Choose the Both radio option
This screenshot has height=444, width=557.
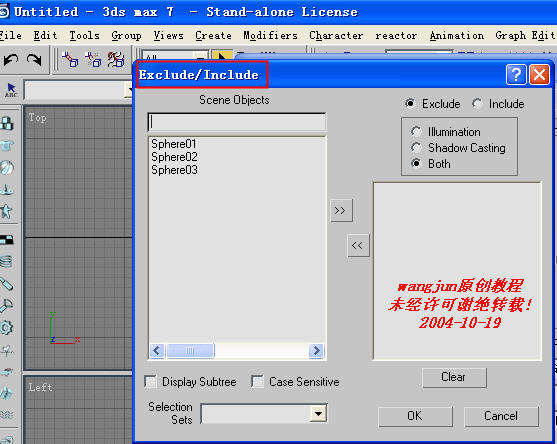(416, 163)
